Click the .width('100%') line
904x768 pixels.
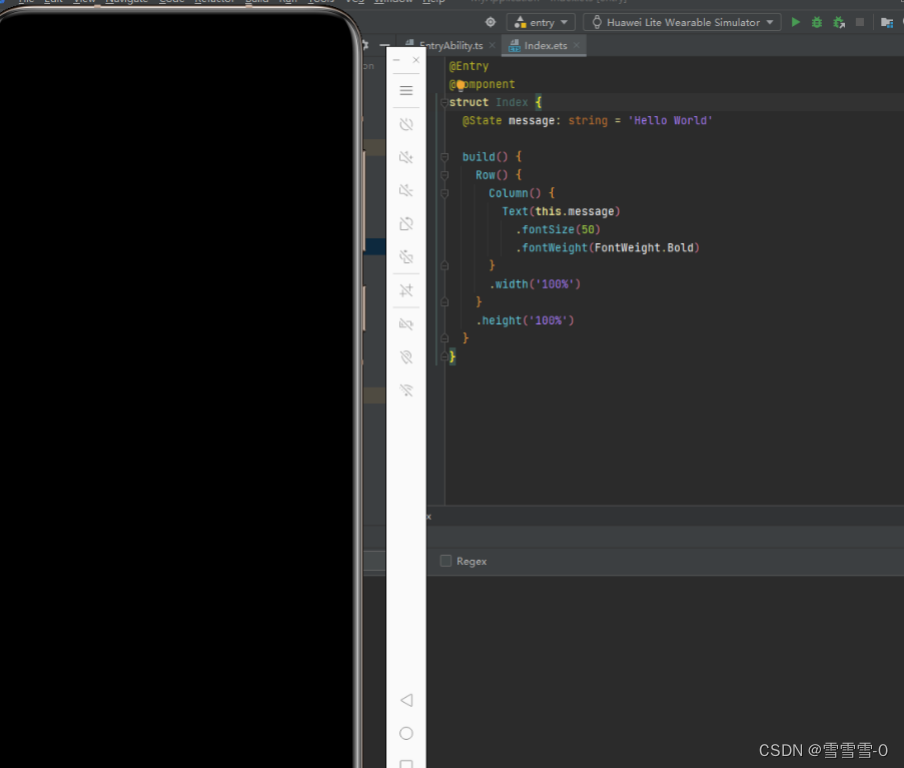pos(535,284)
